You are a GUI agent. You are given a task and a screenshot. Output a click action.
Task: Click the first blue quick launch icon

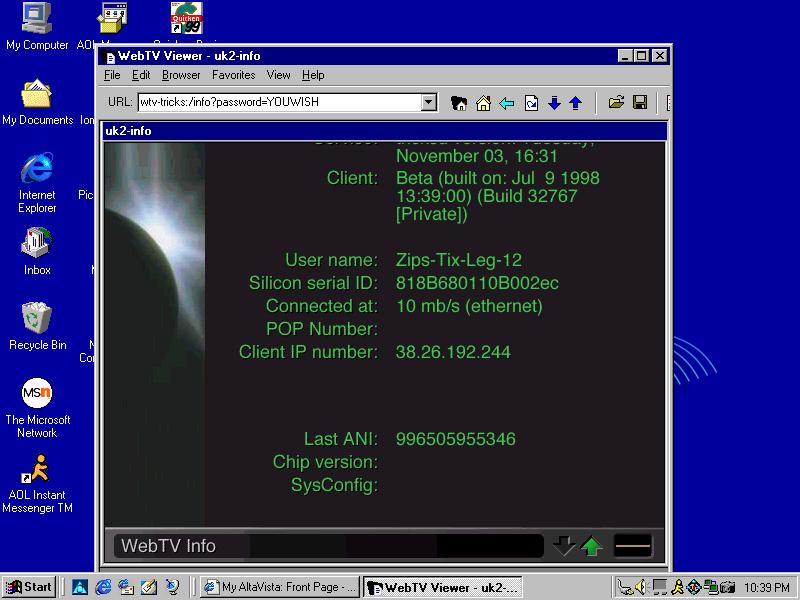click(x=80, y=587)
